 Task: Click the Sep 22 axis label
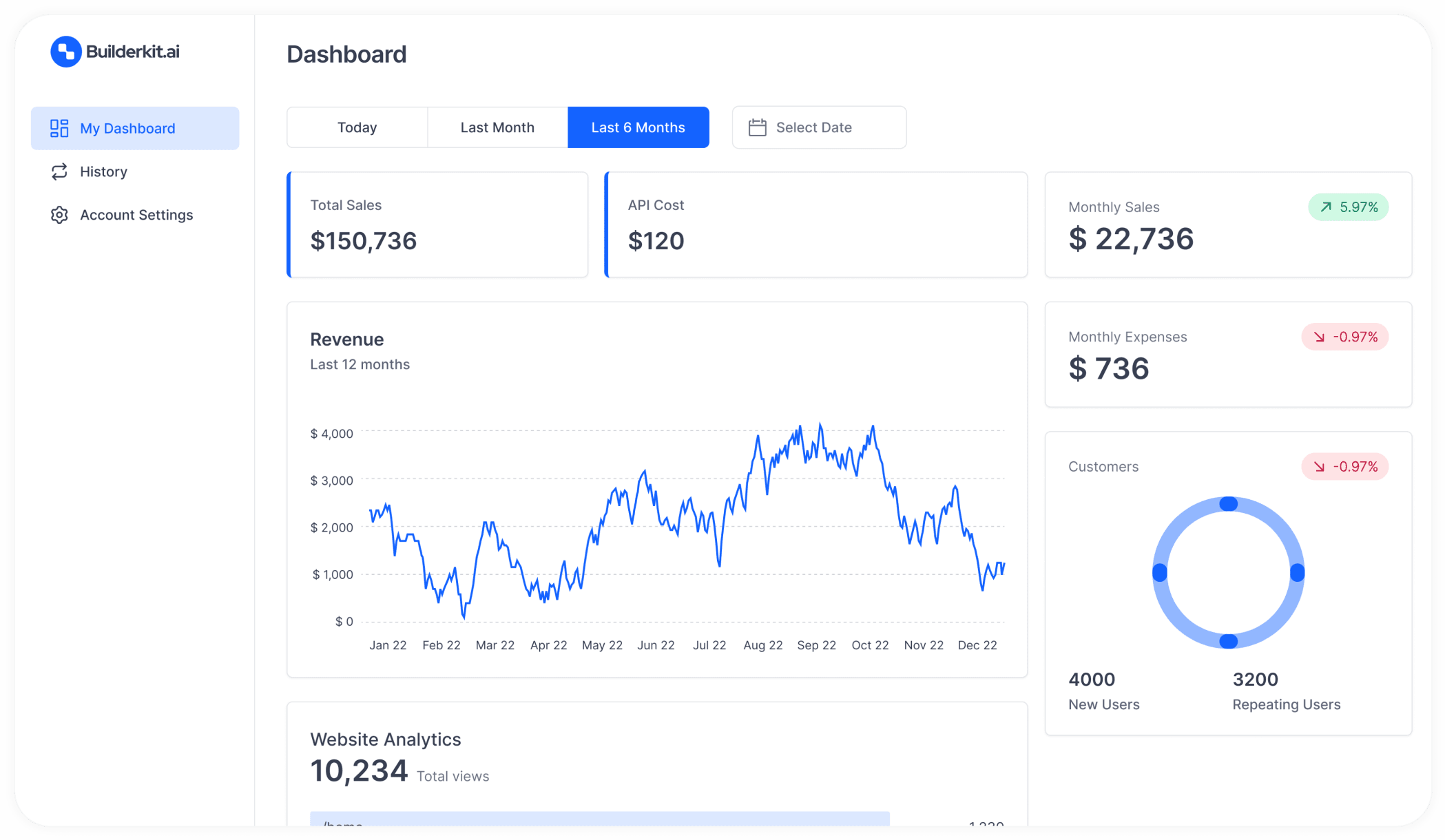tap(817, 645)
